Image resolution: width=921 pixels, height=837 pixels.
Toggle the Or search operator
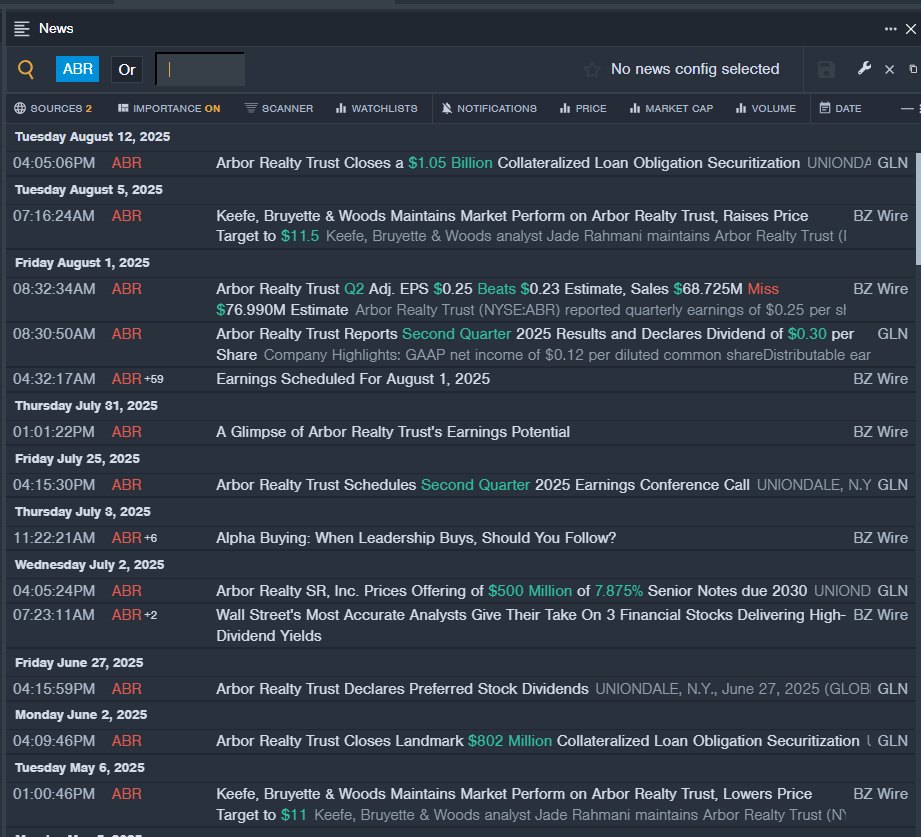(x=127, y=69)
